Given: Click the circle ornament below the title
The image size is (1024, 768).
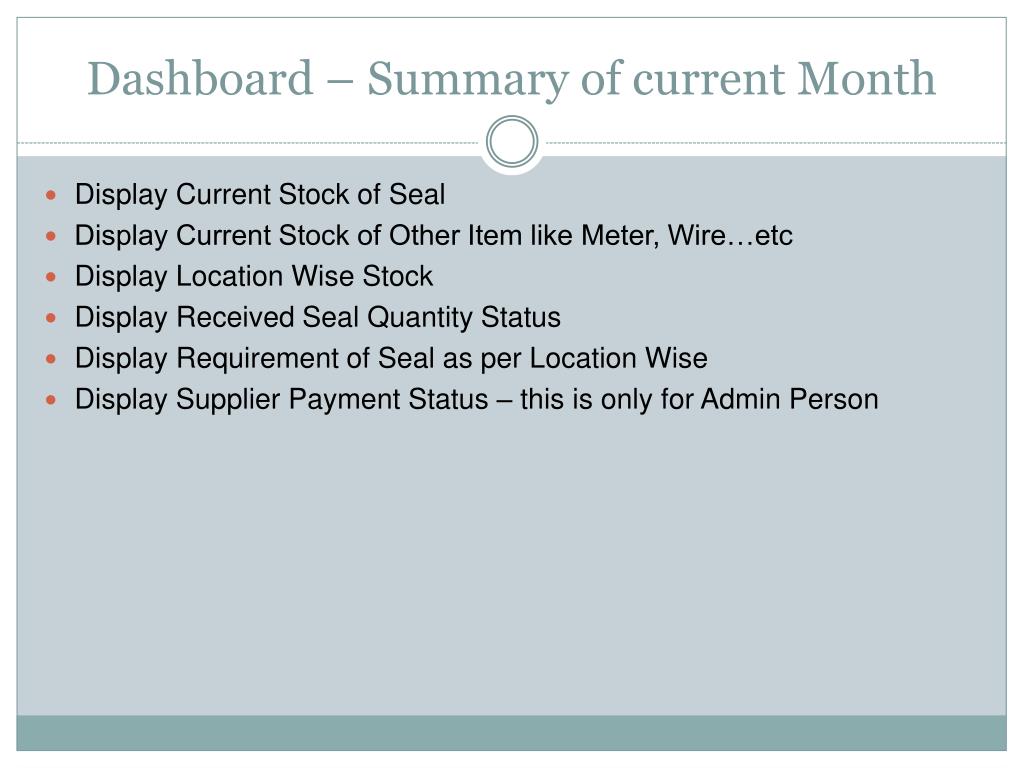Looking at the screenshot, I should point(512,142).
